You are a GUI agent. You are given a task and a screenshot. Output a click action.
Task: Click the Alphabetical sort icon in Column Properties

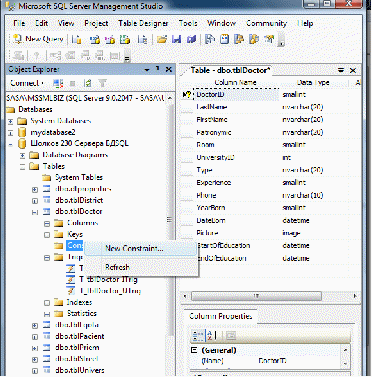coord(210,336)
